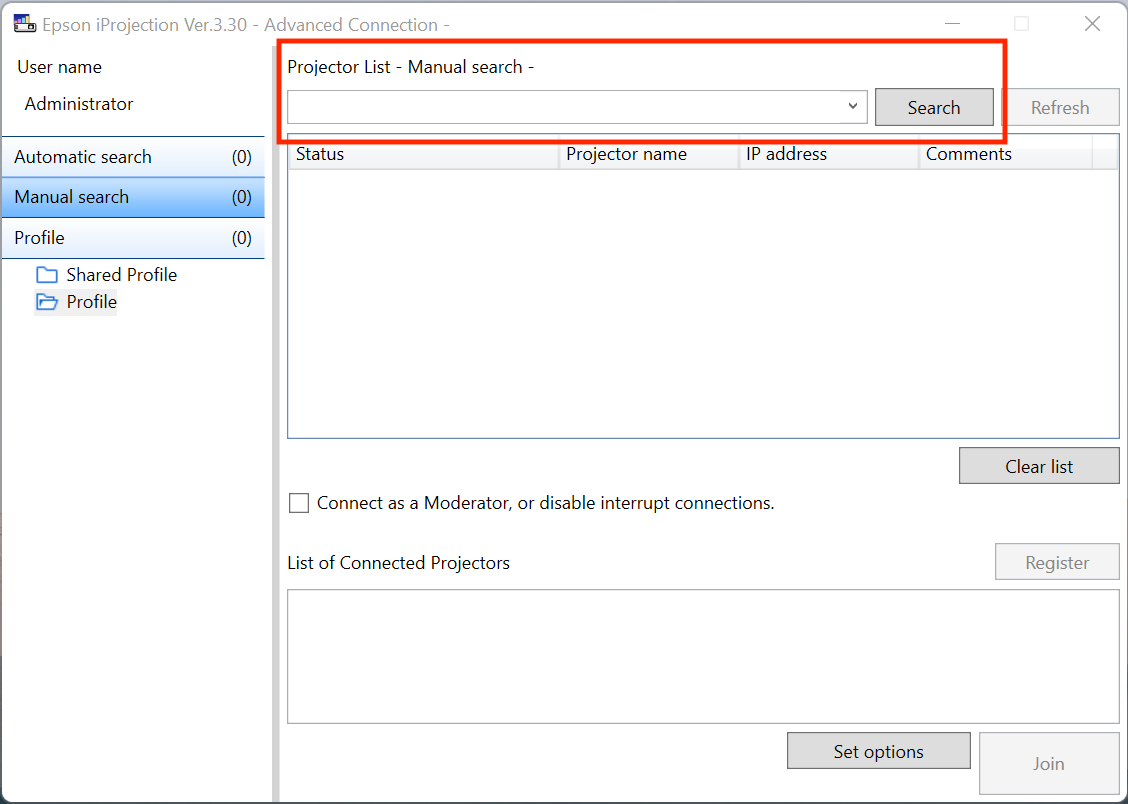Click the List of Connected Projectors box
The height and width of the screenshot is (804, 1128).
click(703, 656)
